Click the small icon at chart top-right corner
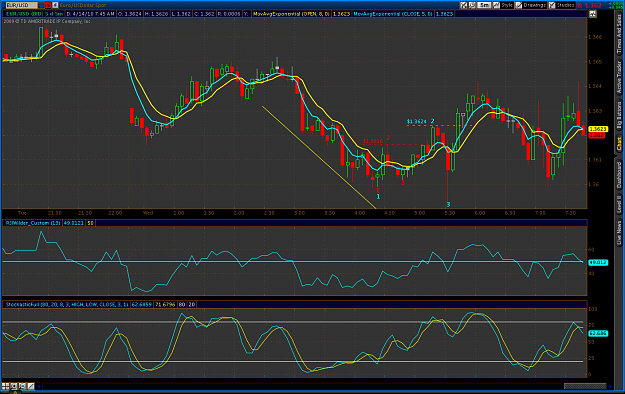Image resolution: width=625 pixels, height=394 pixels. click(x=593, y=14)
